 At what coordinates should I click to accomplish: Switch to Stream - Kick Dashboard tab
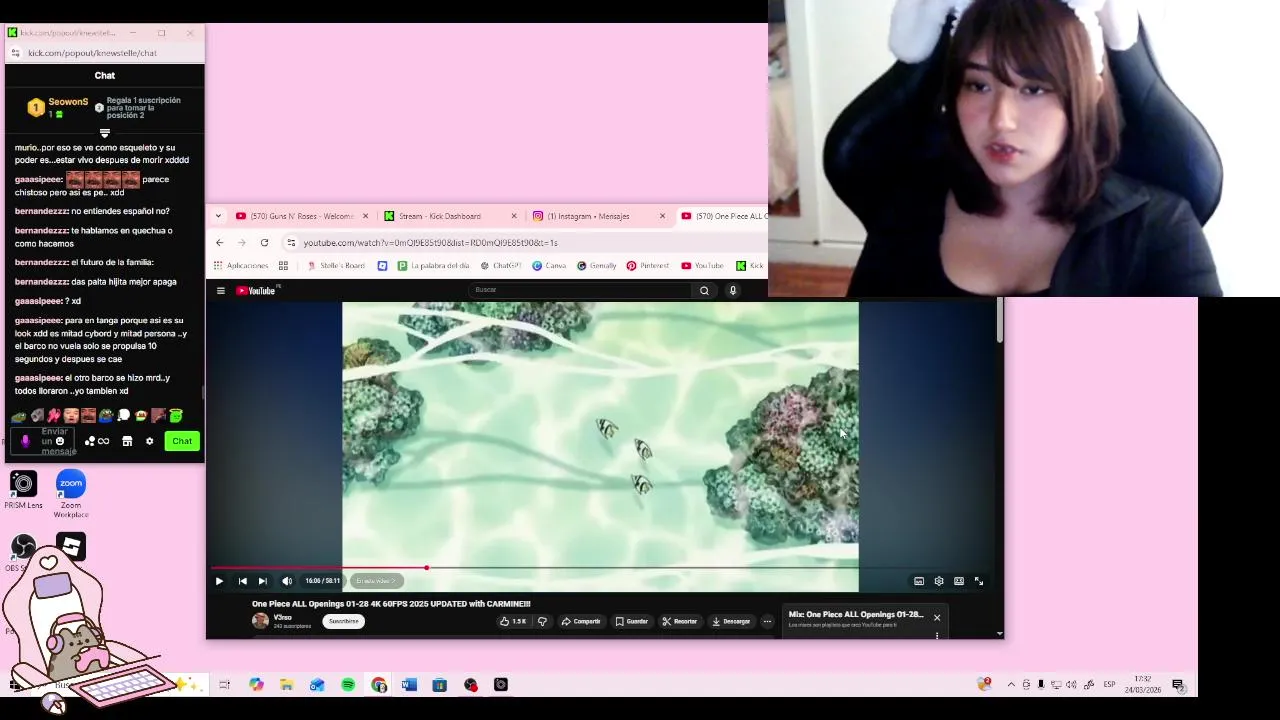(x=452, y=216)
